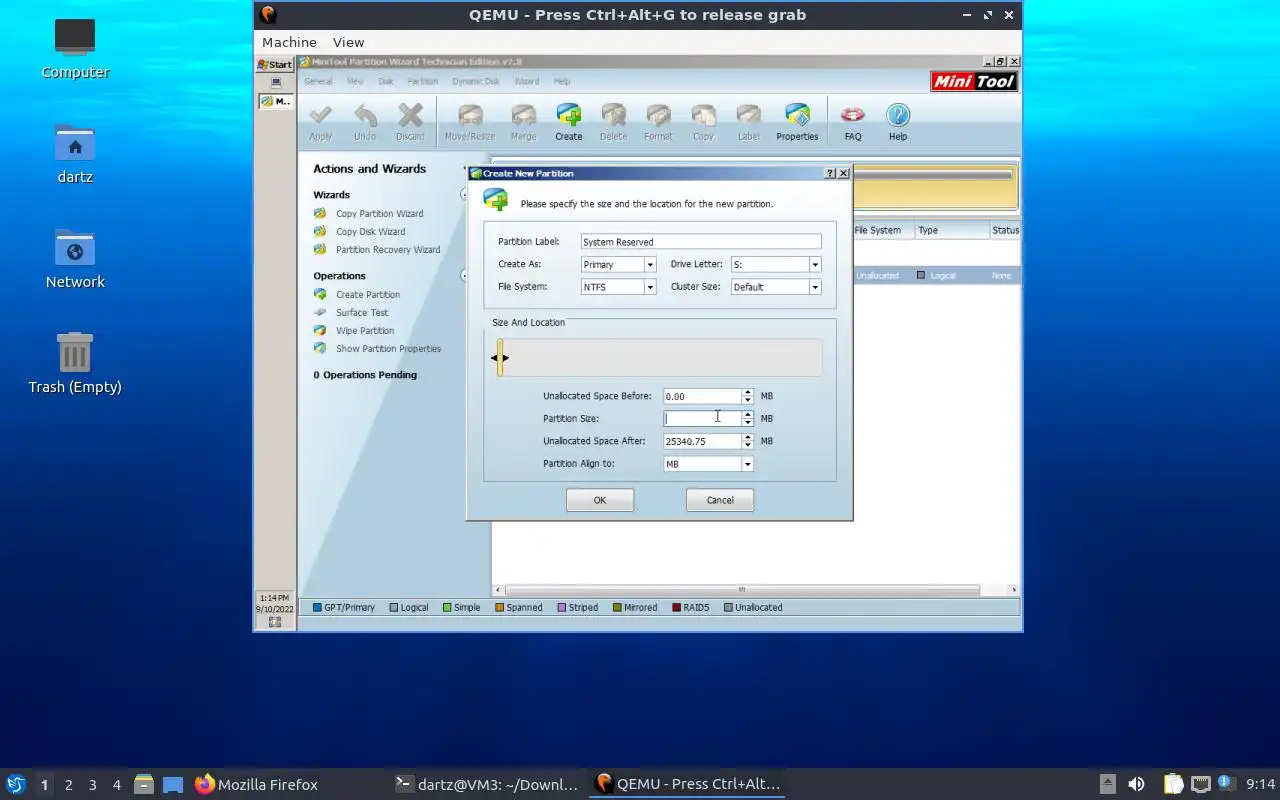Click the Unallocated Space Before field

(702, 397)
